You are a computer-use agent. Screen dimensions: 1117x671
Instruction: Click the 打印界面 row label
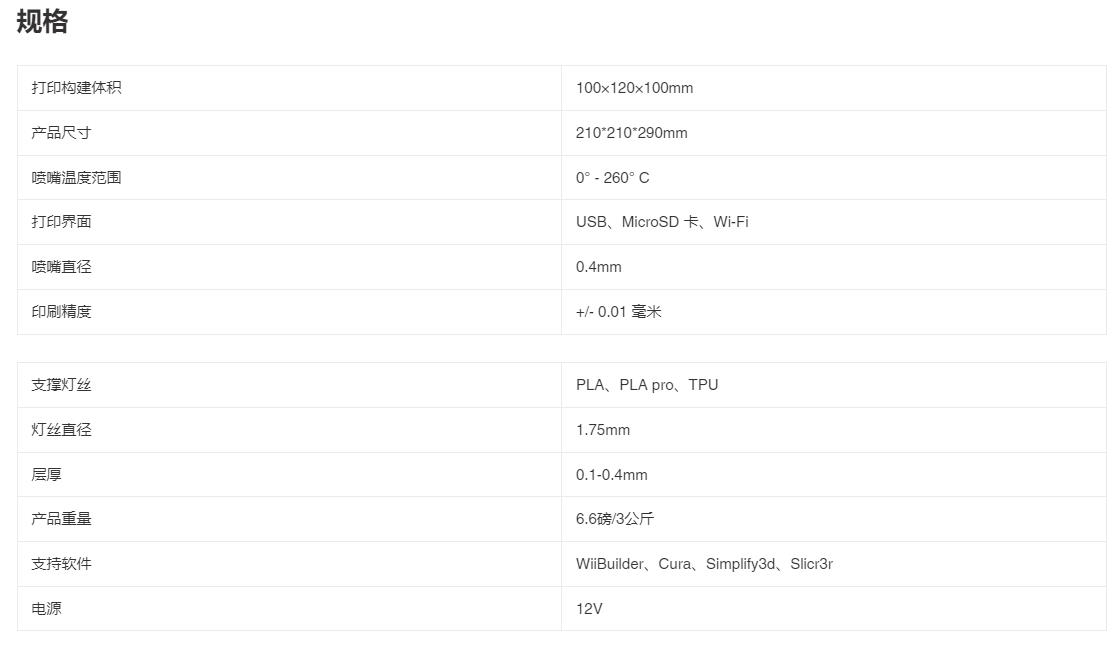(x=61, y=222)
